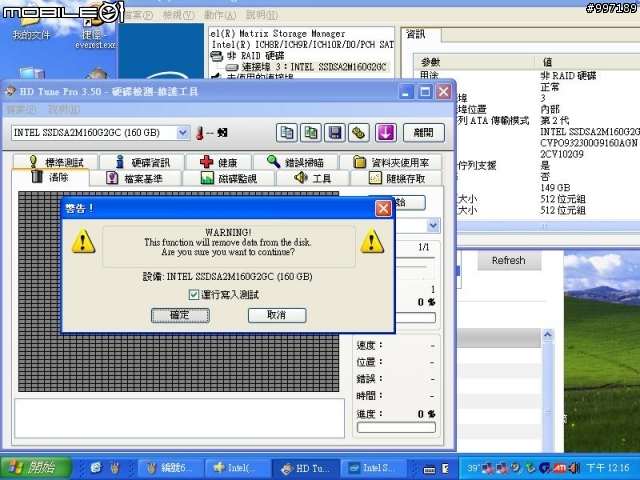Click the ATI tray icon
The height and width of the screenshot is (480, 640).
click(x=559, y=468)
